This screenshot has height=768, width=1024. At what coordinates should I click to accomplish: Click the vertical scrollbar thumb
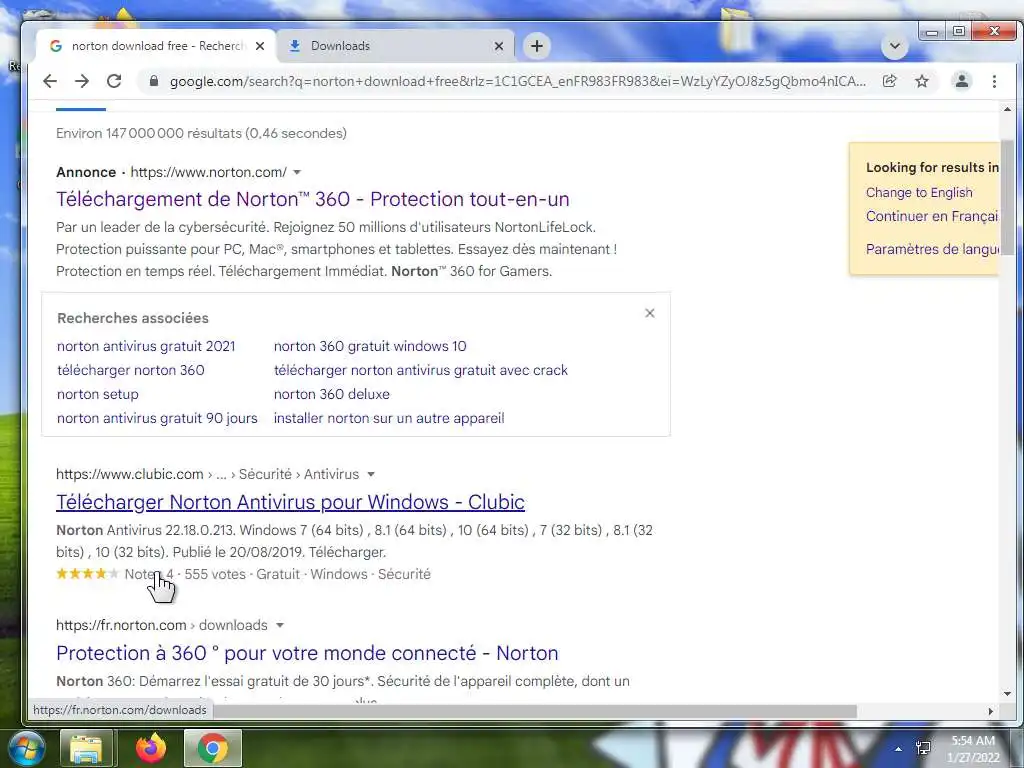coord(1007,197)
